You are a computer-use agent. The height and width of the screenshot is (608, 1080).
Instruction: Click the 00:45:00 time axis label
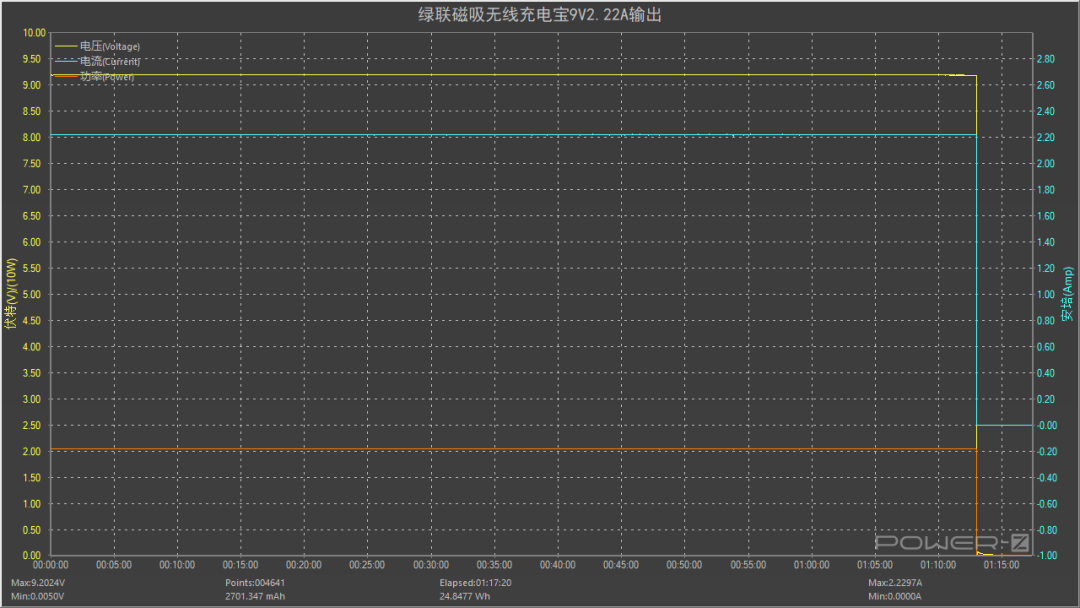pos(621,565)
